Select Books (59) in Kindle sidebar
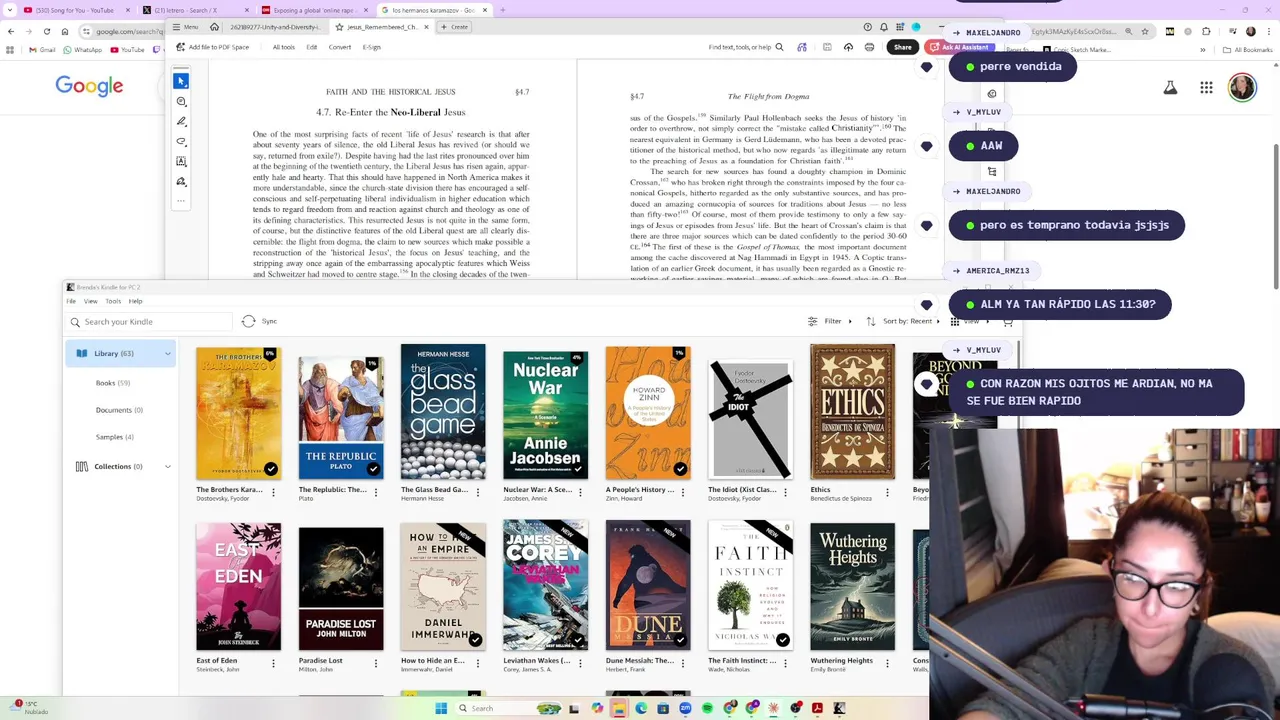The width and height of the screenshot is (1280, 720). click(x=113, y=383)
